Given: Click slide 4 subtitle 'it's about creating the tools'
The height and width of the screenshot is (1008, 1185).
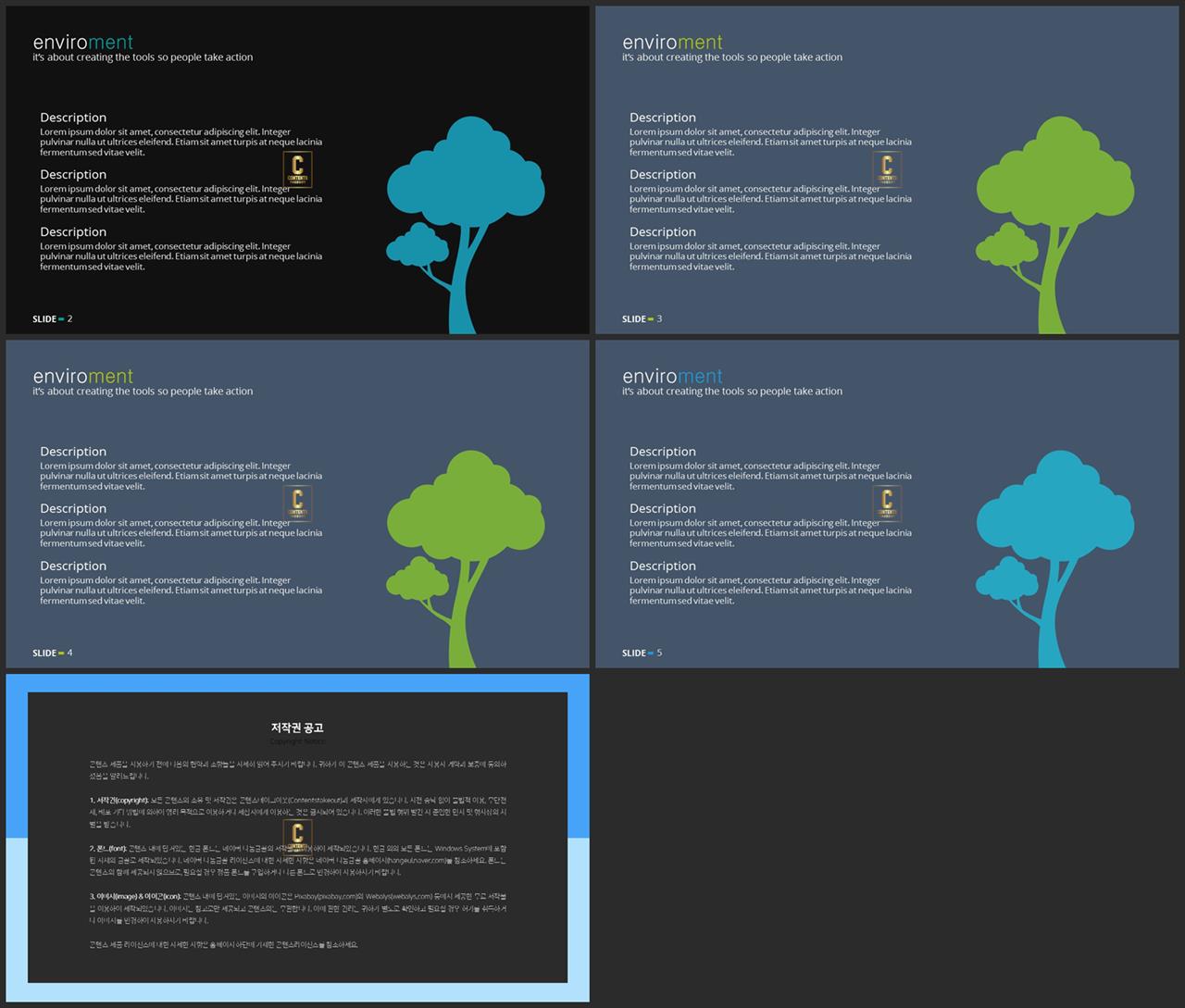Looking at the screenshot, I should point(143,392).
